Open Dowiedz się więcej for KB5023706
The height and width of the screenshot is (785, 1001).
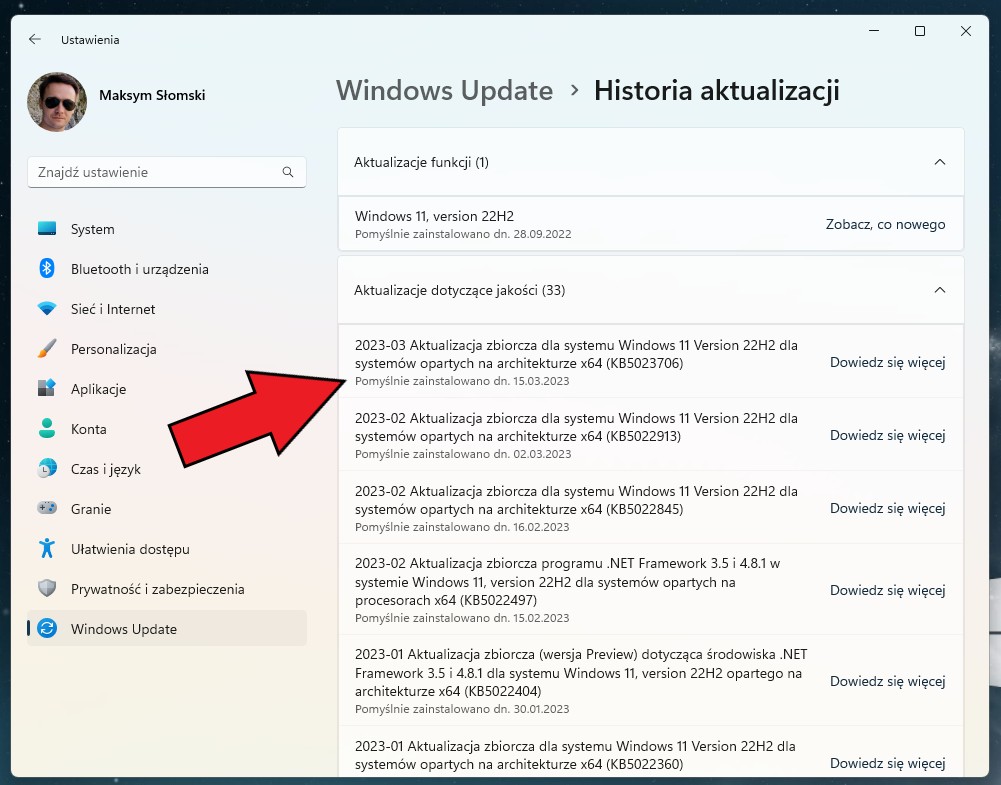pos(888,362)
